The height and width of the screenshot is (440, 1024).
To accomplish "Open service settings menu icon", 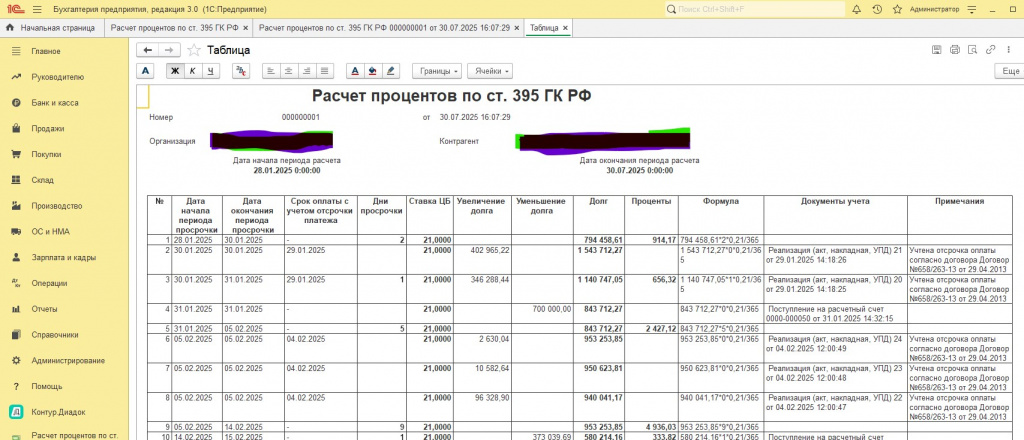I will click(972, 10).
